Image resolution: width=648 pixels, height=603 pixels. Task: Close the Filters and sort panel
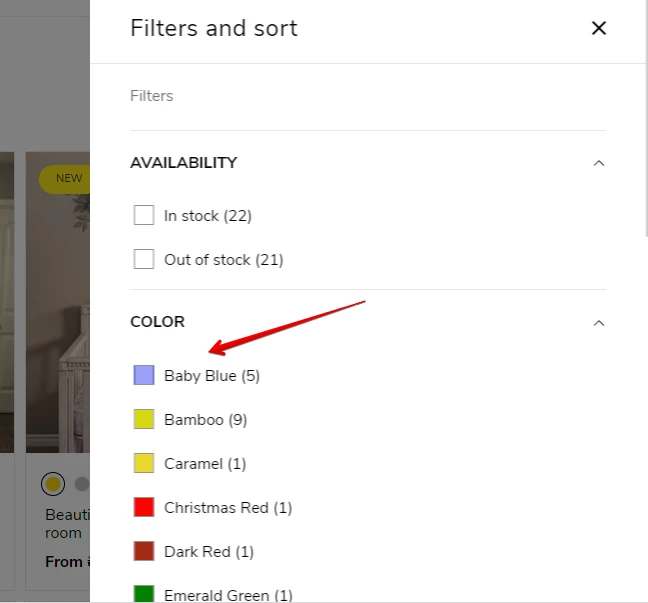click(x=598, y=28)
